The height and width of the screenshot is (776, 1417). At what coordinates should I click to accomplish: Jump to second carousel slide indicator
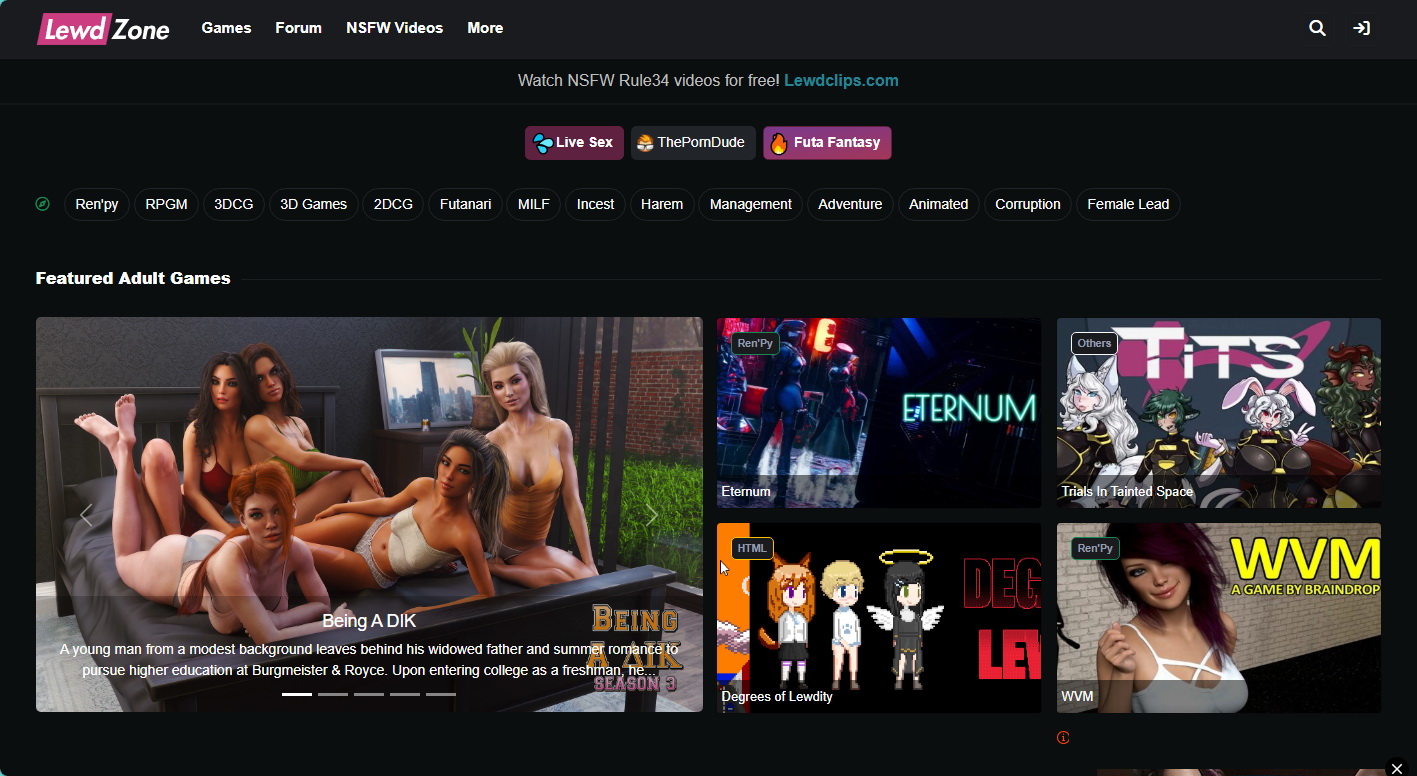[333, 694]
